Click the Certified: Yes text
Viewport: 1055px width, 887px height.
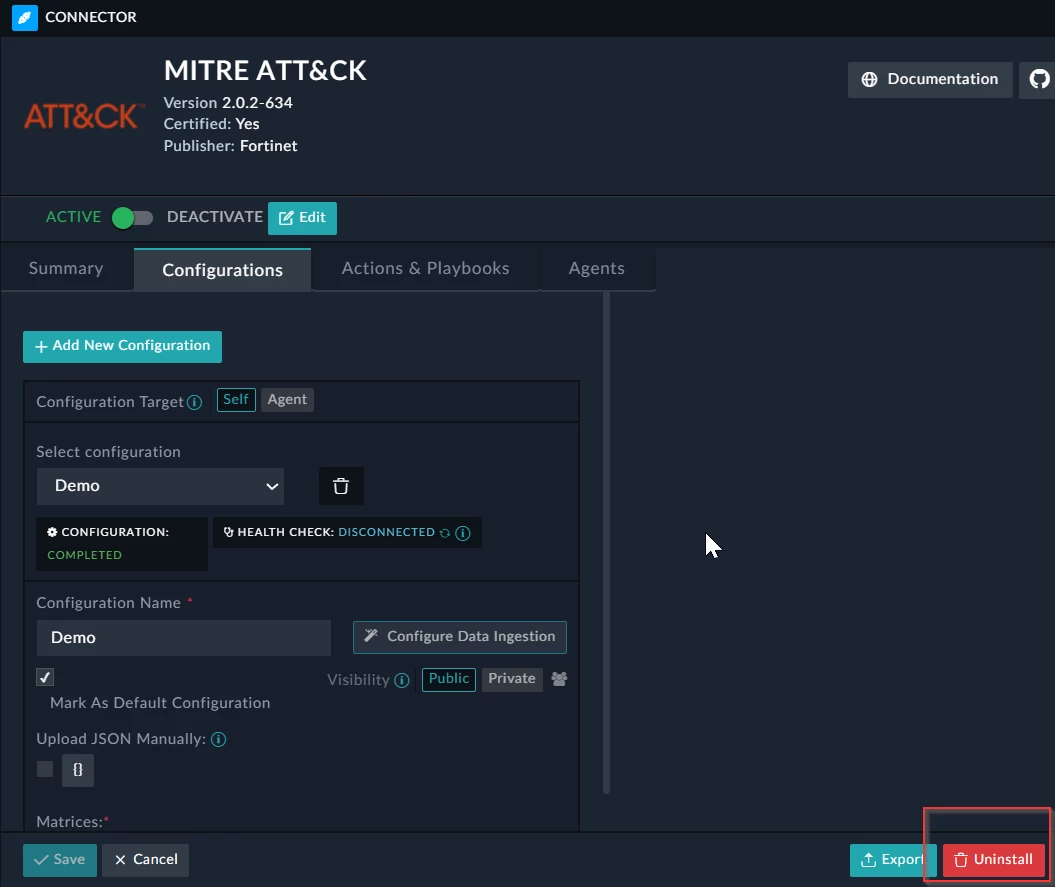[x=211, y=124]
